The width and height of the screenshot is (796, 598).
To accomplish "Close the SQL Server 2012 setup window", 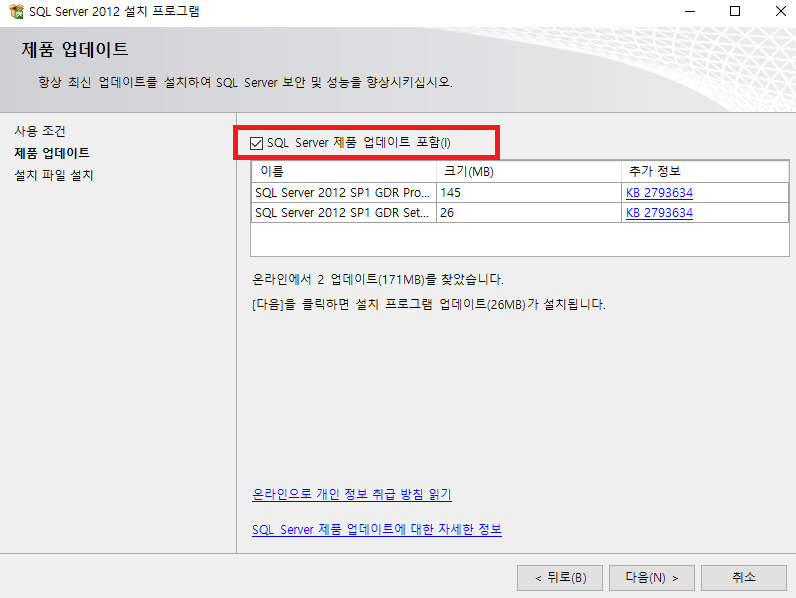I will (x=781, y=11).
